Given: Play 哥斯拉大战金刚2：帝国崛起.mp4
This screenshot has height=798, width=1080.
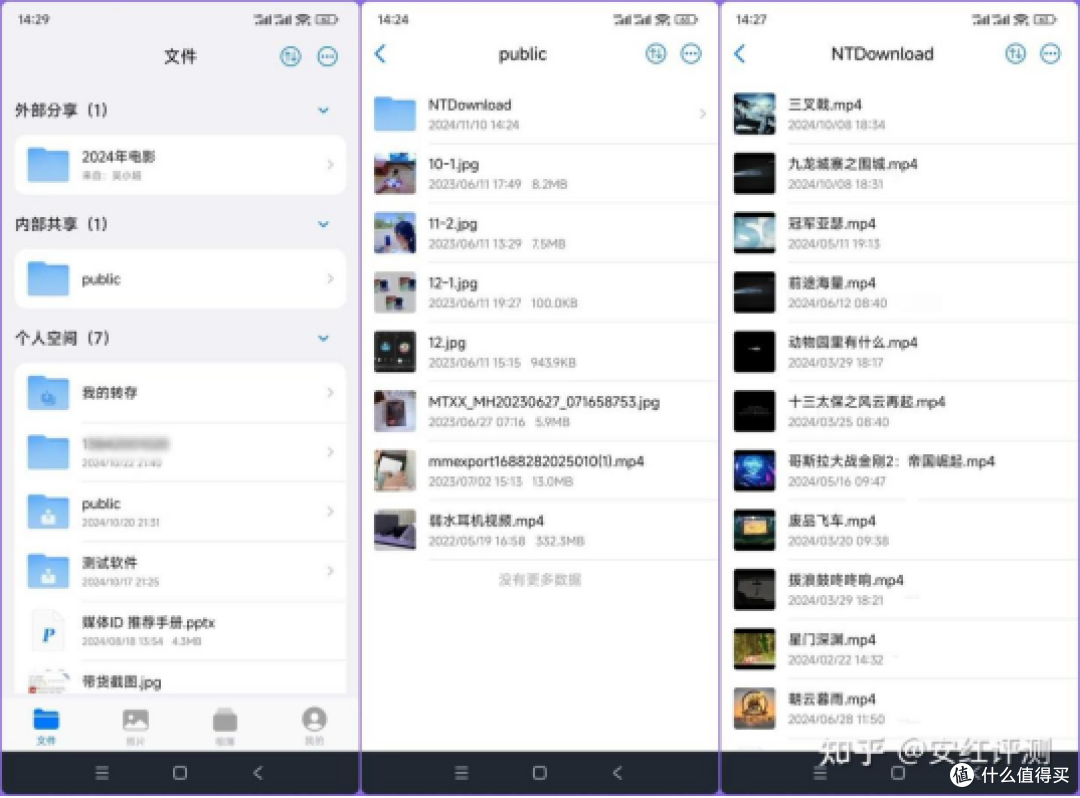Looking at the screenshot, I should pos(900,471).
